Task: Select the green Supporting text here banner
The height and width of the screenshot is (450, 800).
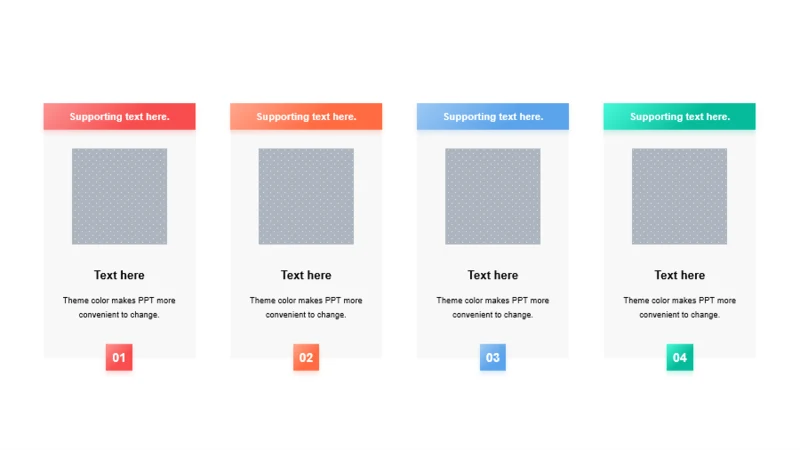Action: pos(680,116)
